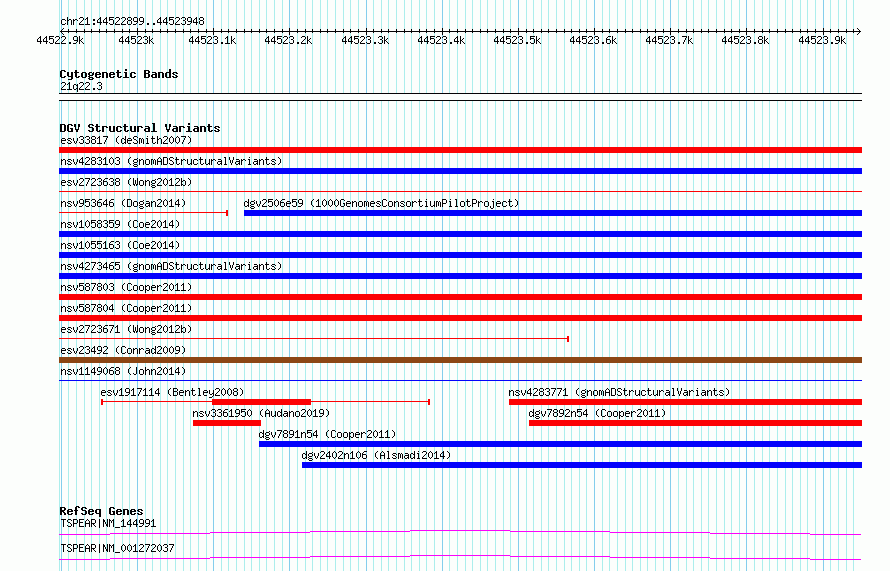This screenshot has width=890, height=571.
Task: Click the 44523k ruler tick label
Action: (136, 40)
